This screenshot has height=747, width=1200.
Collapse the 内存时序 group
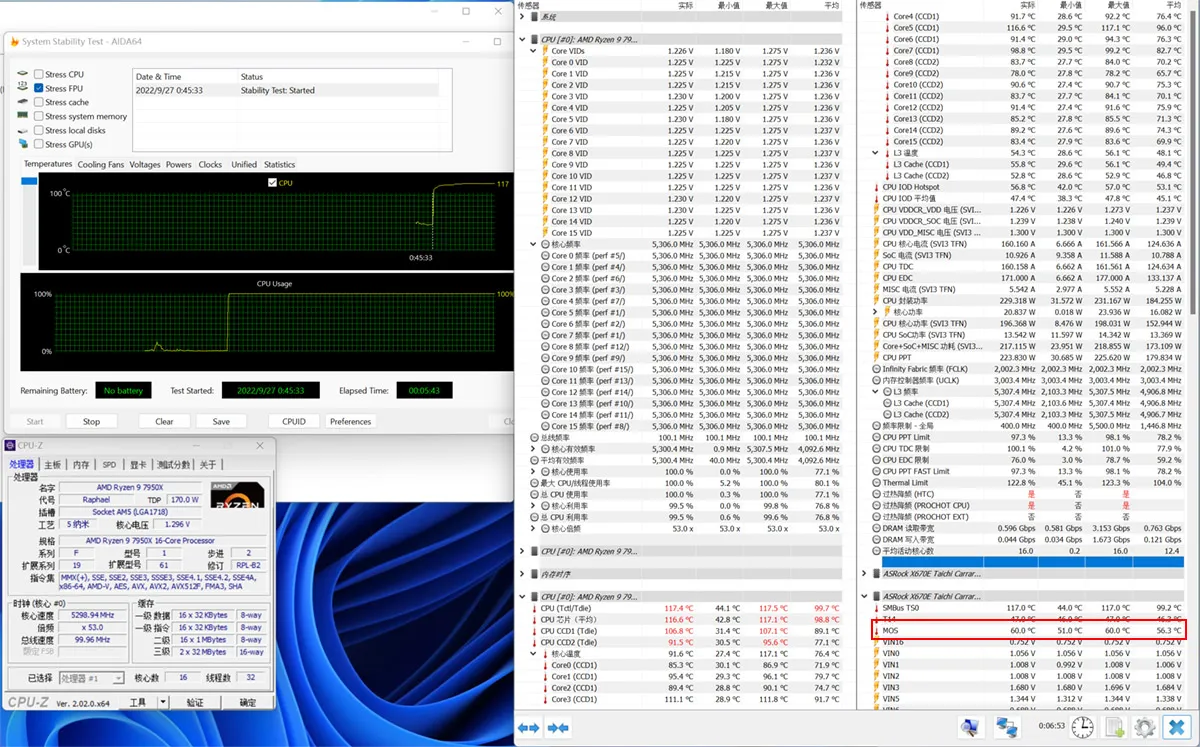point(522,574)
